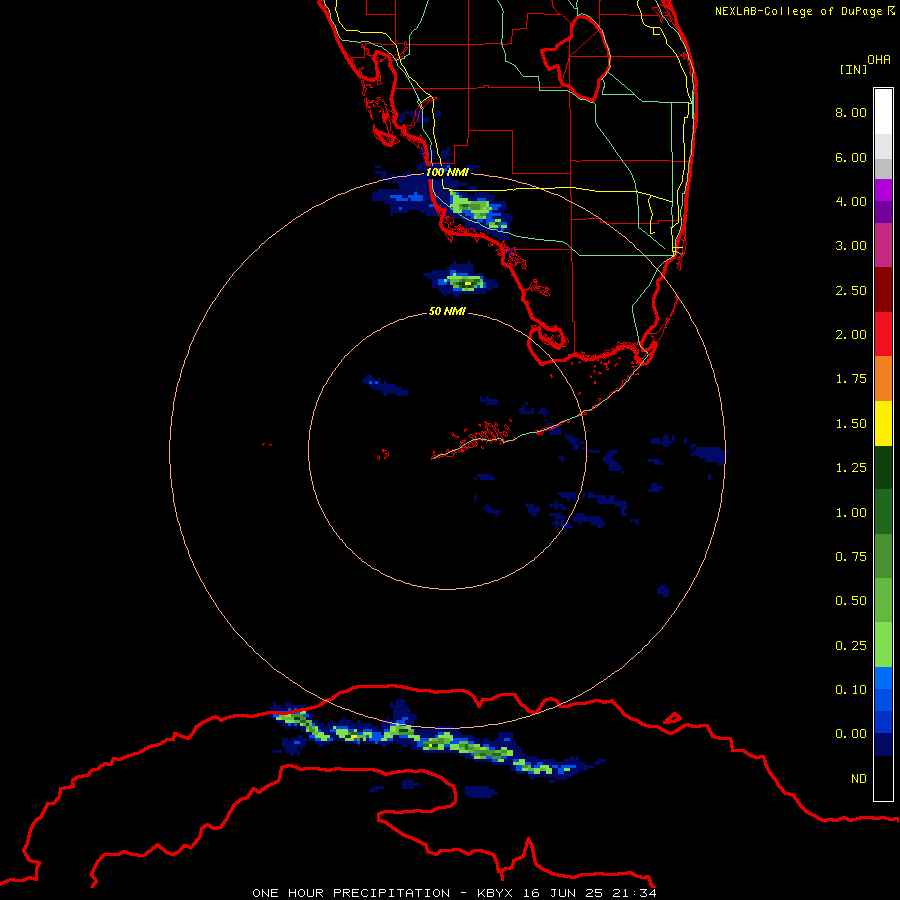Select the 2.50 legend value
The width and height of the screenshot is (900, 900).
tap(851, 290)
